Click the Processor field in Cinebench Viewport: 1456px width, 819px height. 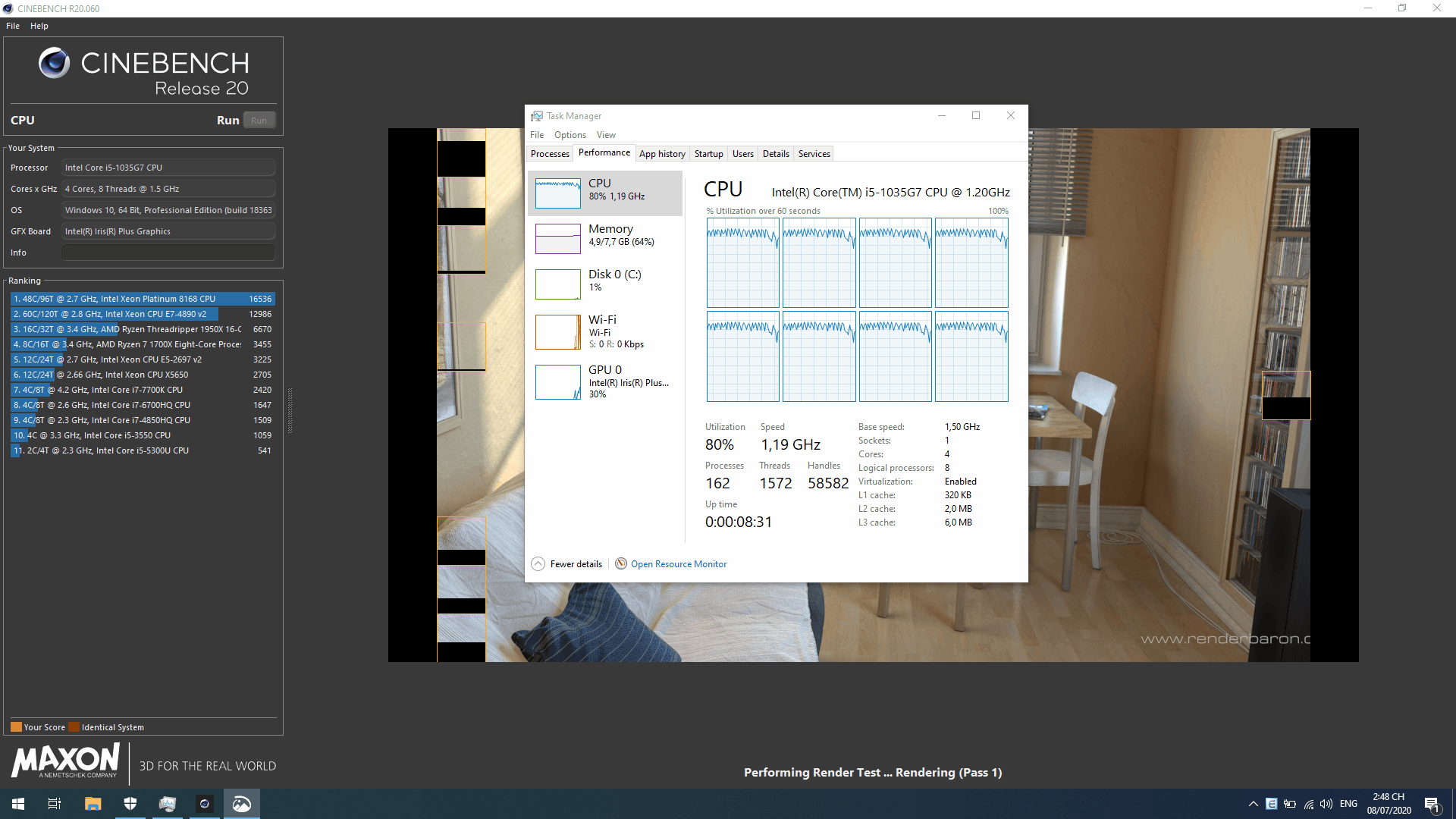168,168
